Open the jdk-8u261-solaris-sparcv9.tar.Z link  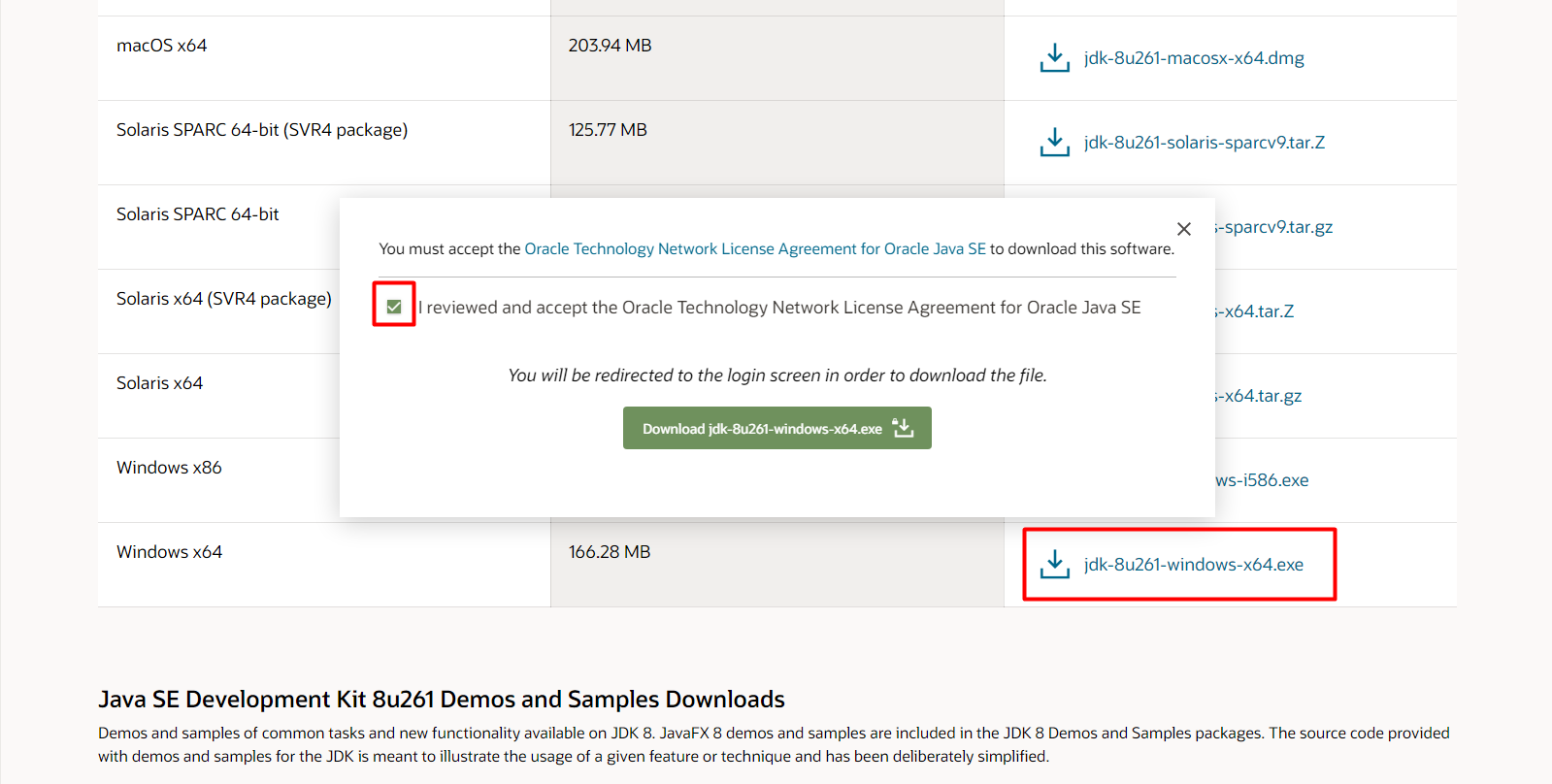click(1204, 143)
